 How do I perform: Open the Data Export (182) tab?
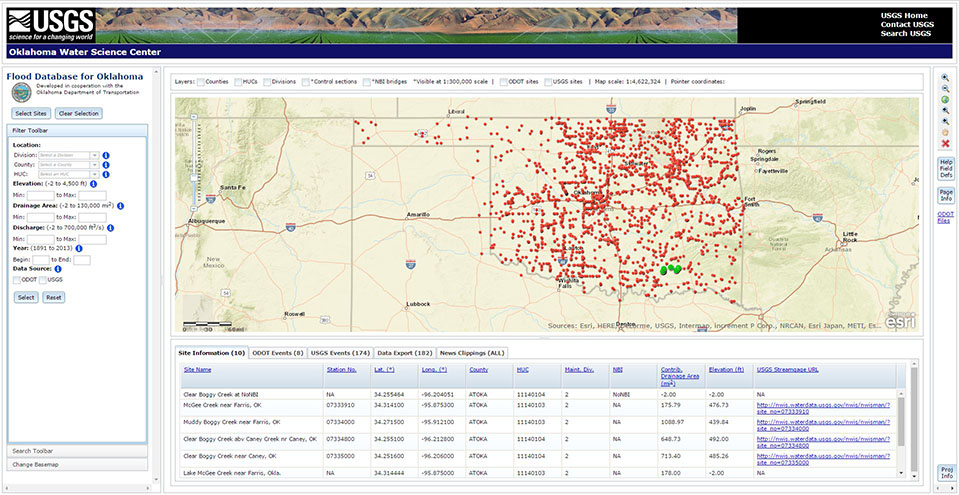[x=404, y=353]
